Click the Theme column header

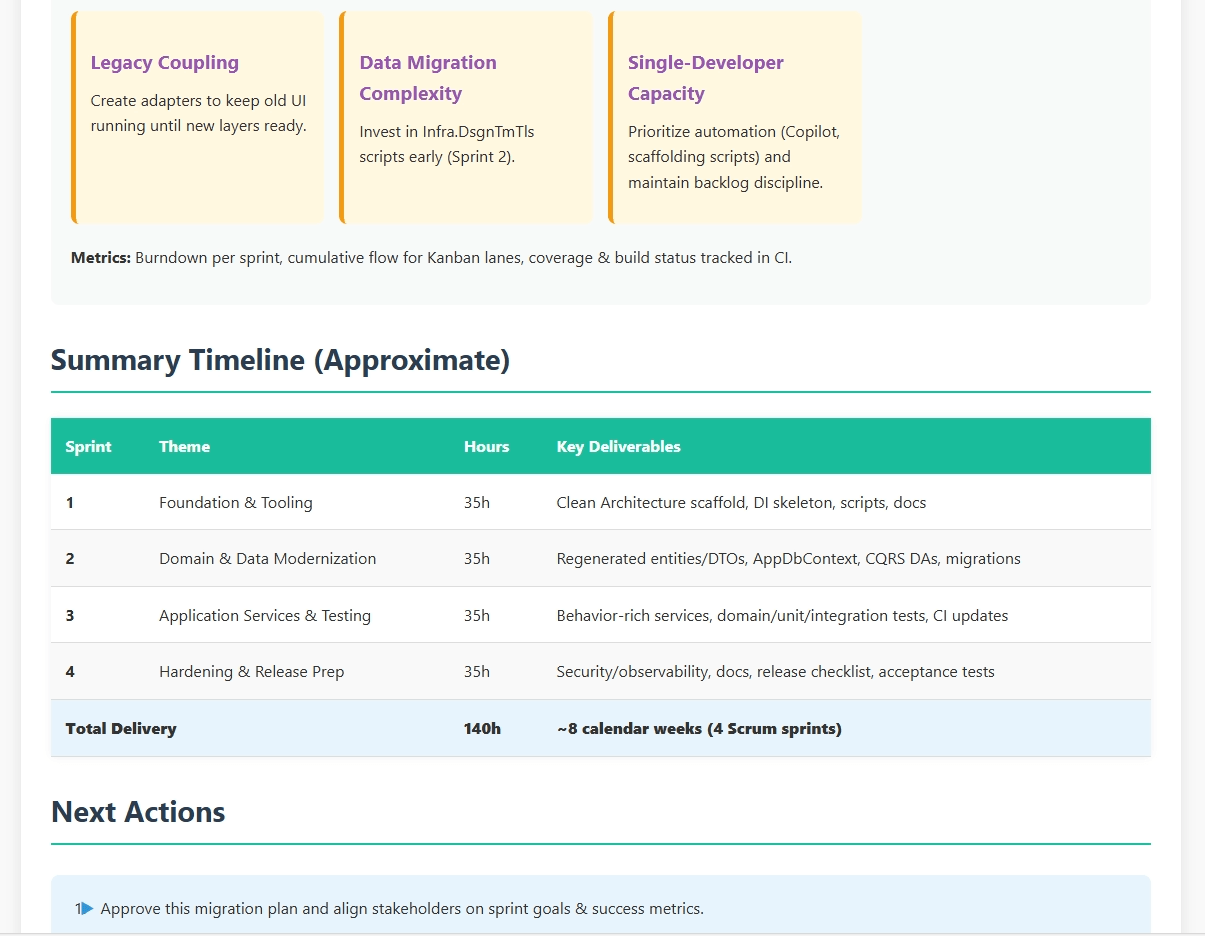coord(184,446)
